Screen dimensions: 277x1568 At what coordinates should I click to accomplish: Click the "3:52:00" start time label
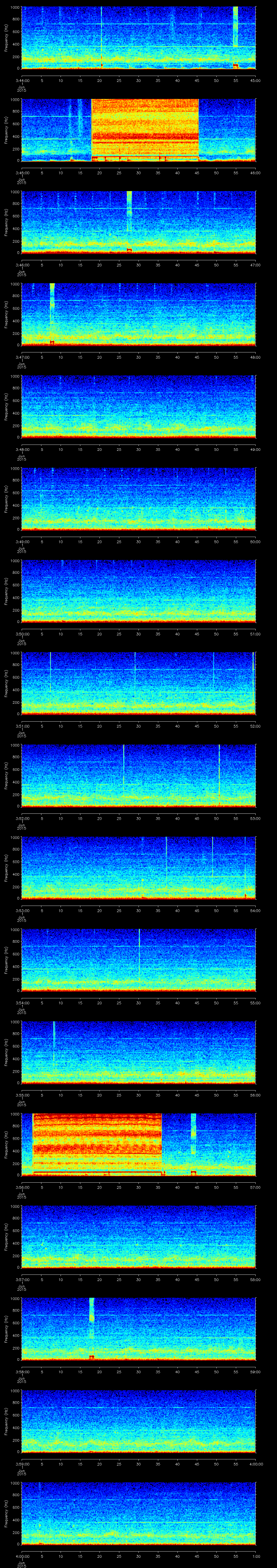(x=22, y=818)
